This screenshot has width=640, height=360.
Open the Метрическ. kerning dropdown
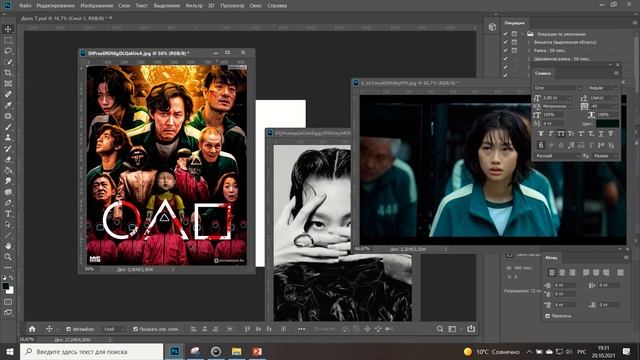click(557, 106)
